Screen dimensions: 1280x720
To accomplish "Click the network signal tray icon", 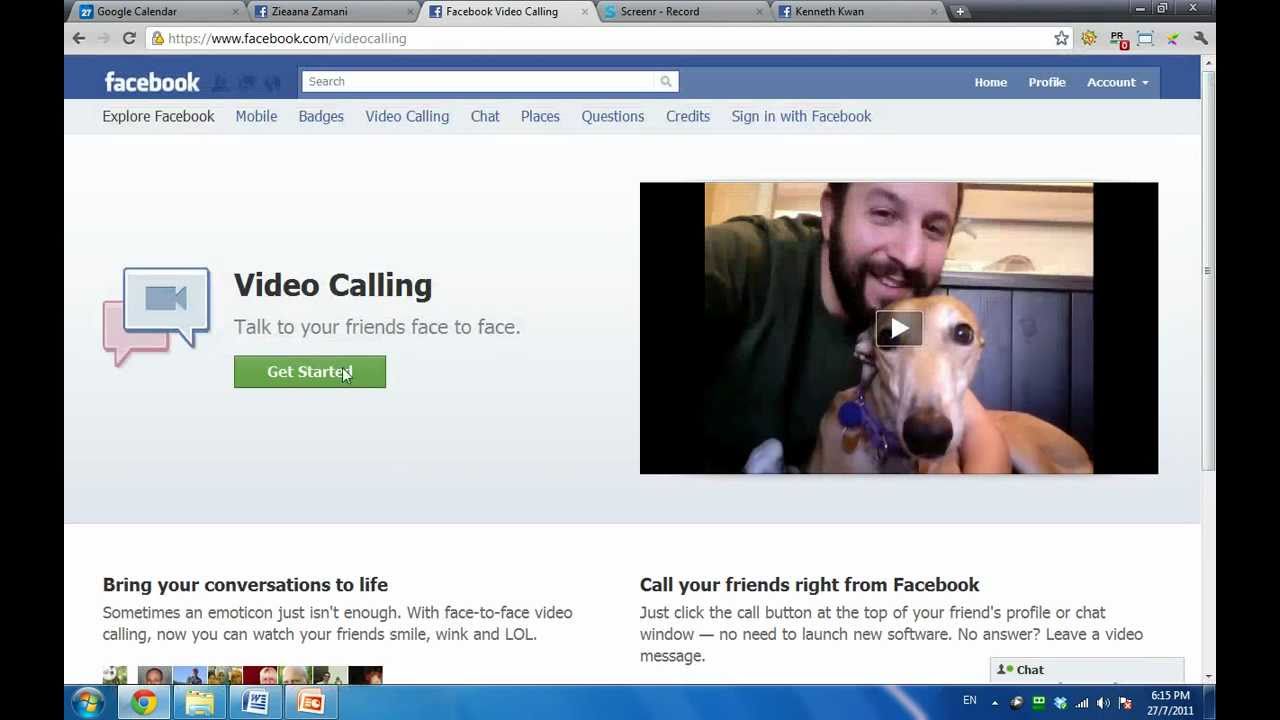I will tap(1082, 703).
